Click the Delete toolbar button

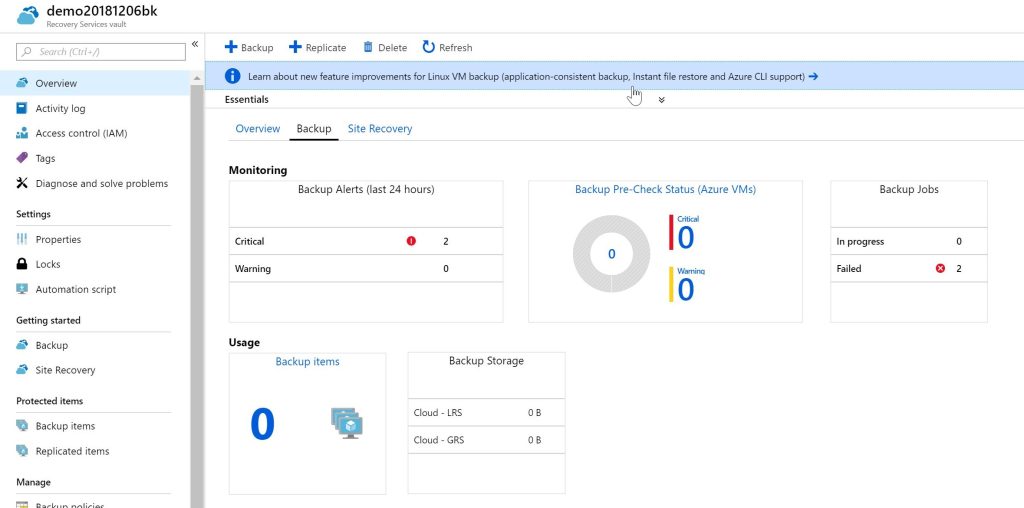point(385,47)
